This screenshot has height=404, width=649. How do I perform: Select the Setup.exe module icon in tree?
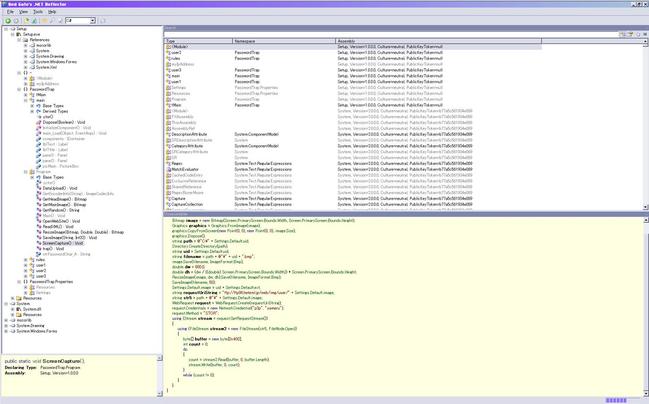[x=19, y=34]
